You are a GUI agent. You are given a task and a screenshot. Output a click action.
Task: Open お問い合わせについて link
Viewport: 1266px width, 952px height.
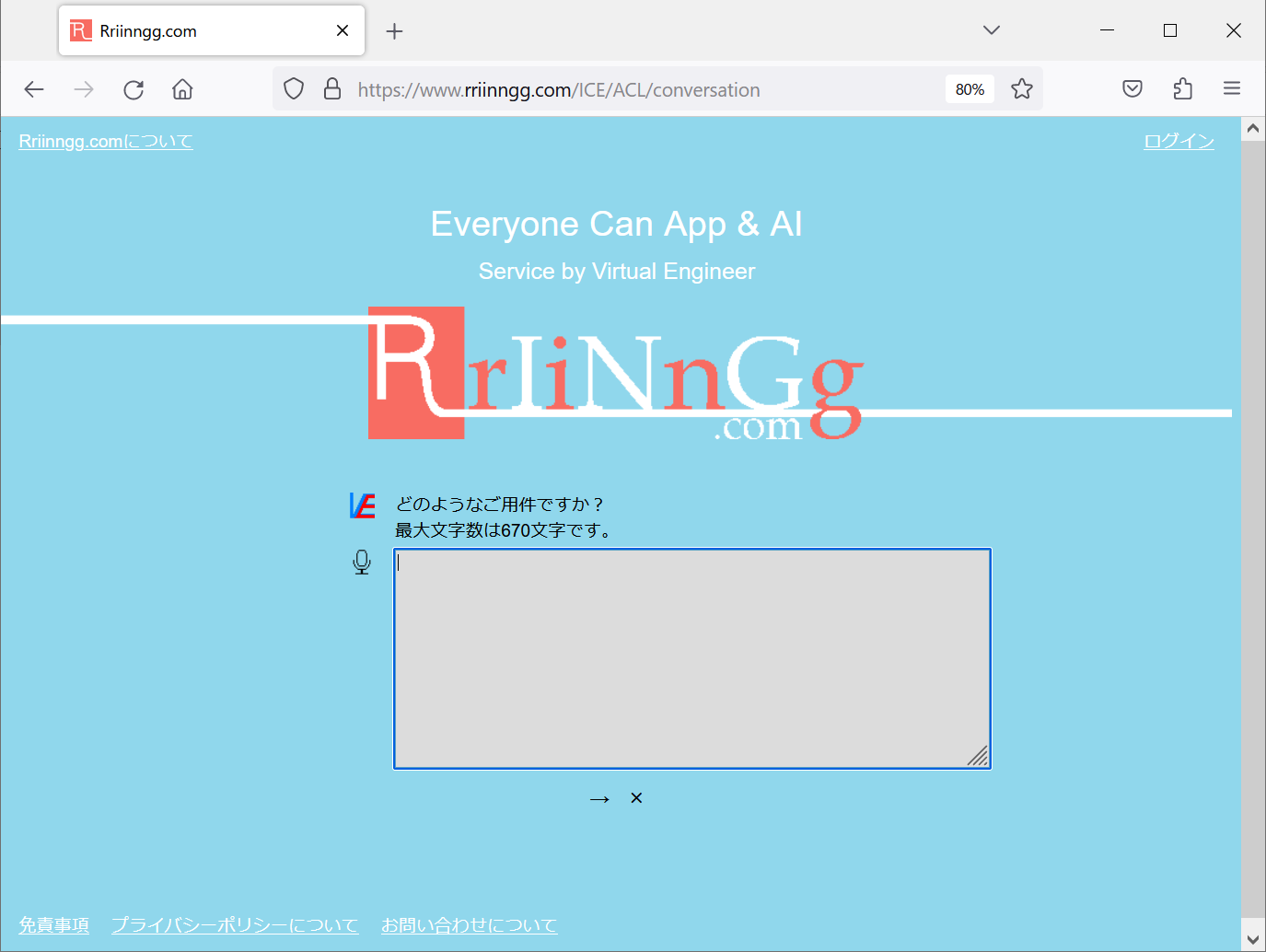470,925
